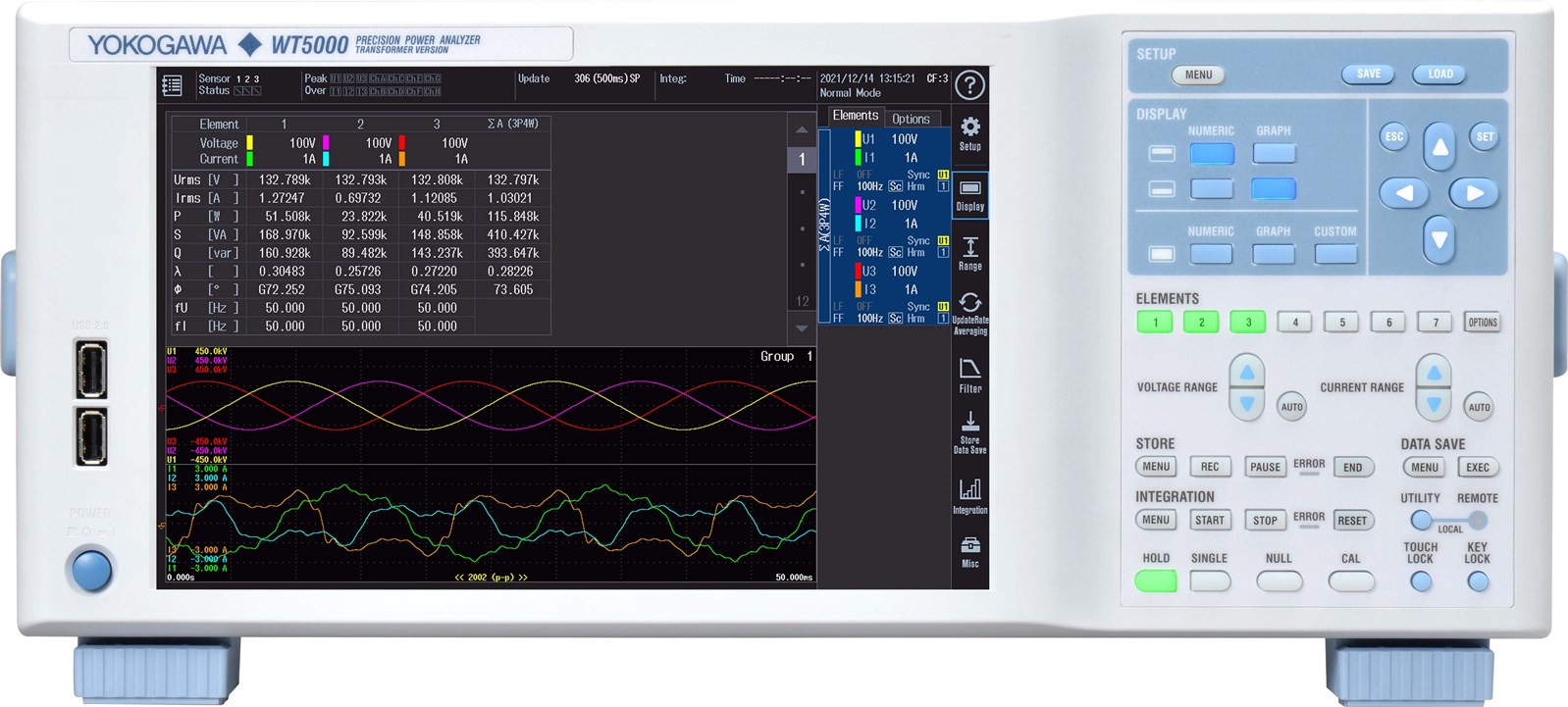Tap the Display icon in sidebar
Viewport: 1568px width, 707px height.
coord(969,193)
